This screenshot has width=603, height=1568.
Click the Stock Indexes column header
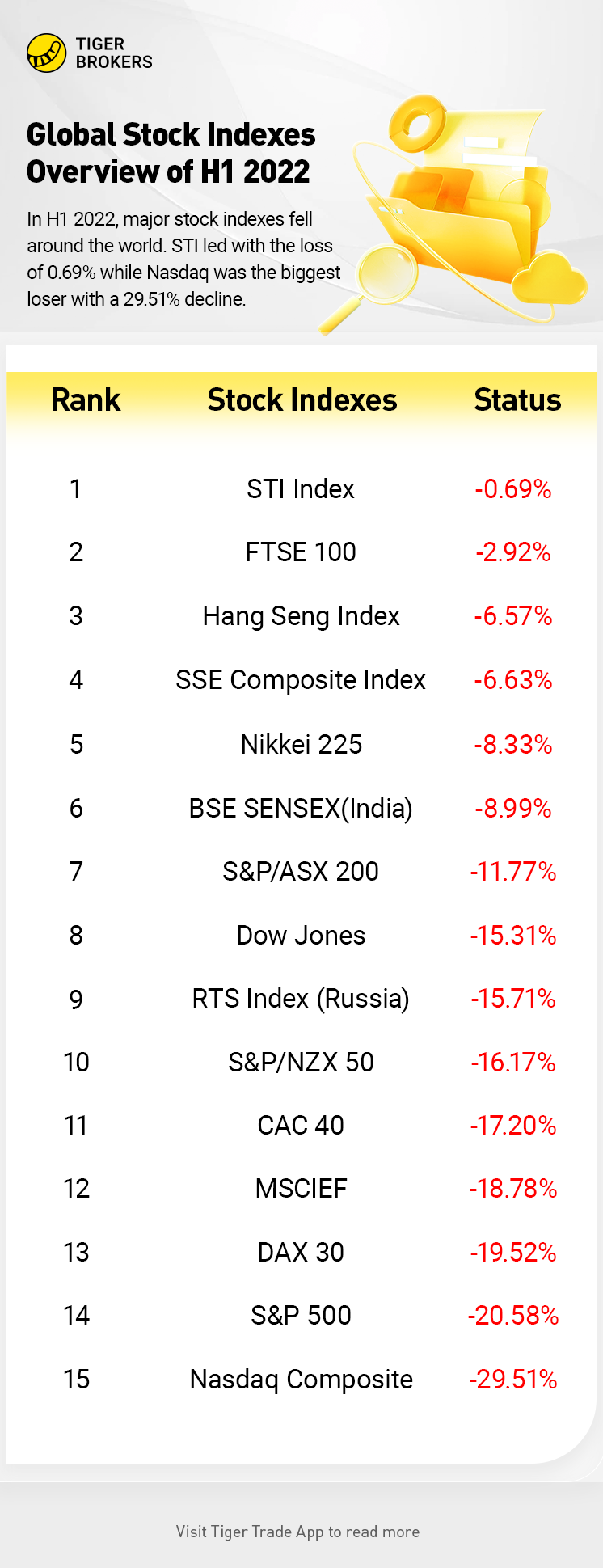[x=301, y=400]
